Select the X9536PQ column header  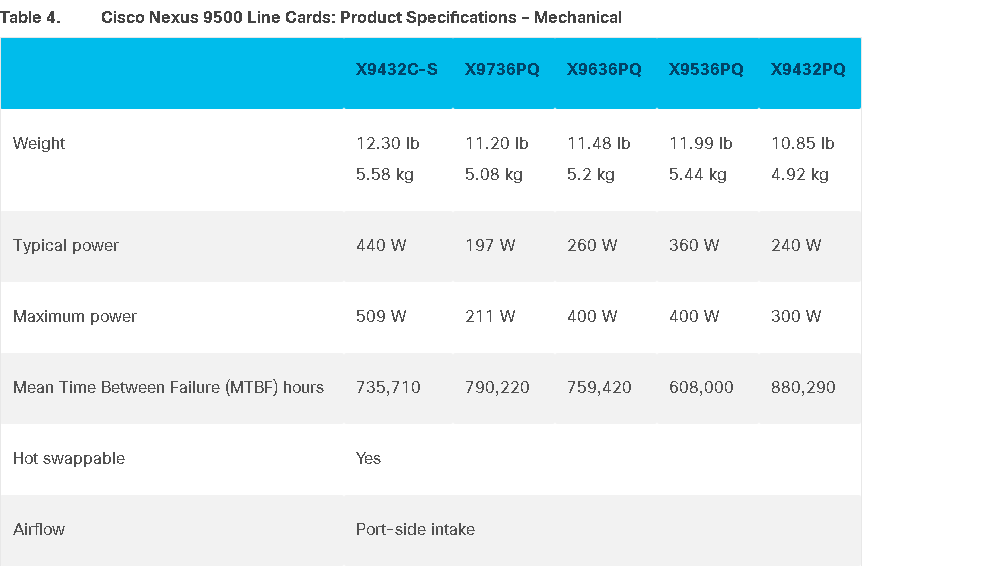(706, 69)
